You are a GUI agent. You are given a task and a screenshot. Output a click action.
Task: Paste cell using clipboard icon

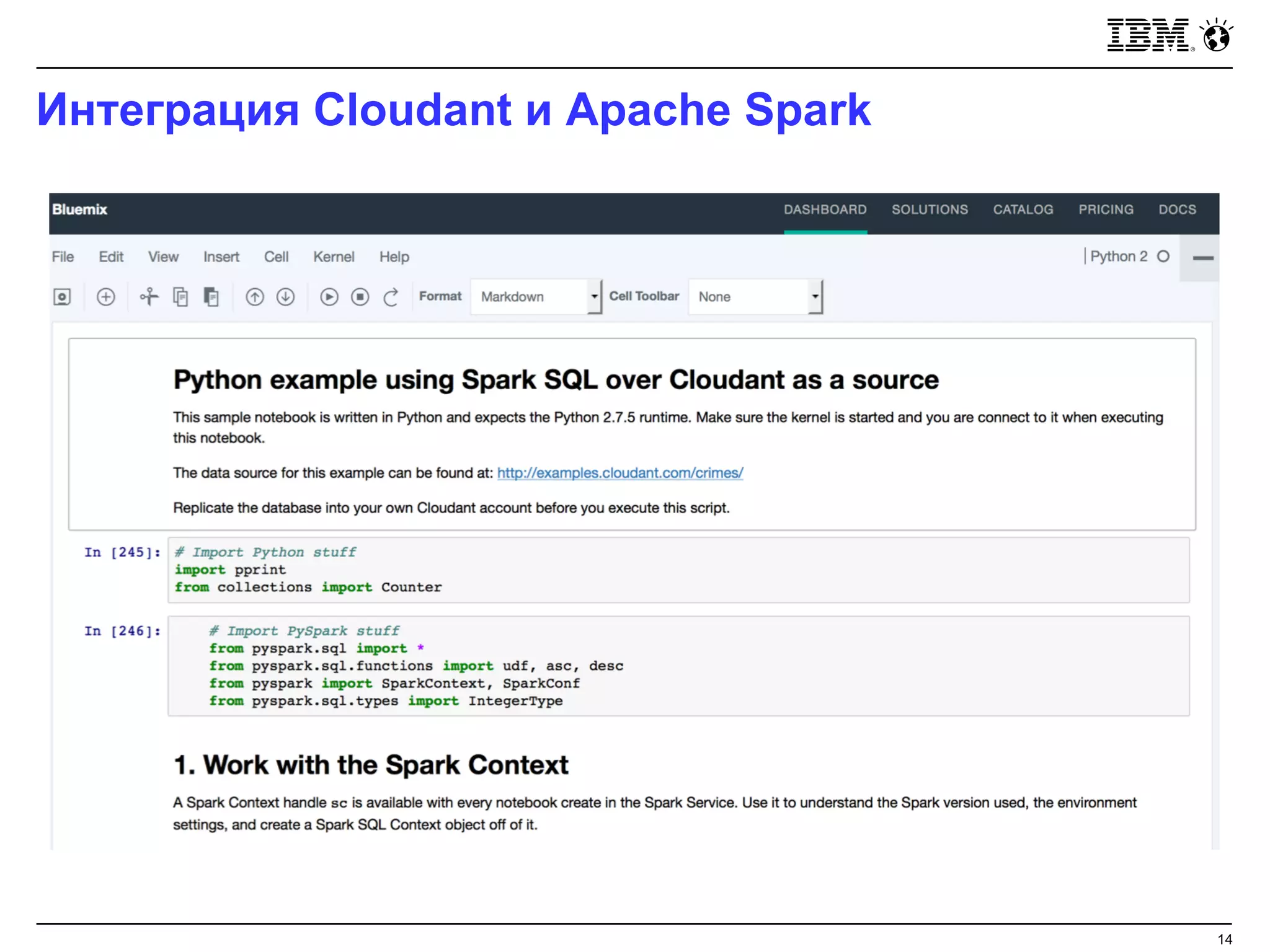(x=211, y=297)
